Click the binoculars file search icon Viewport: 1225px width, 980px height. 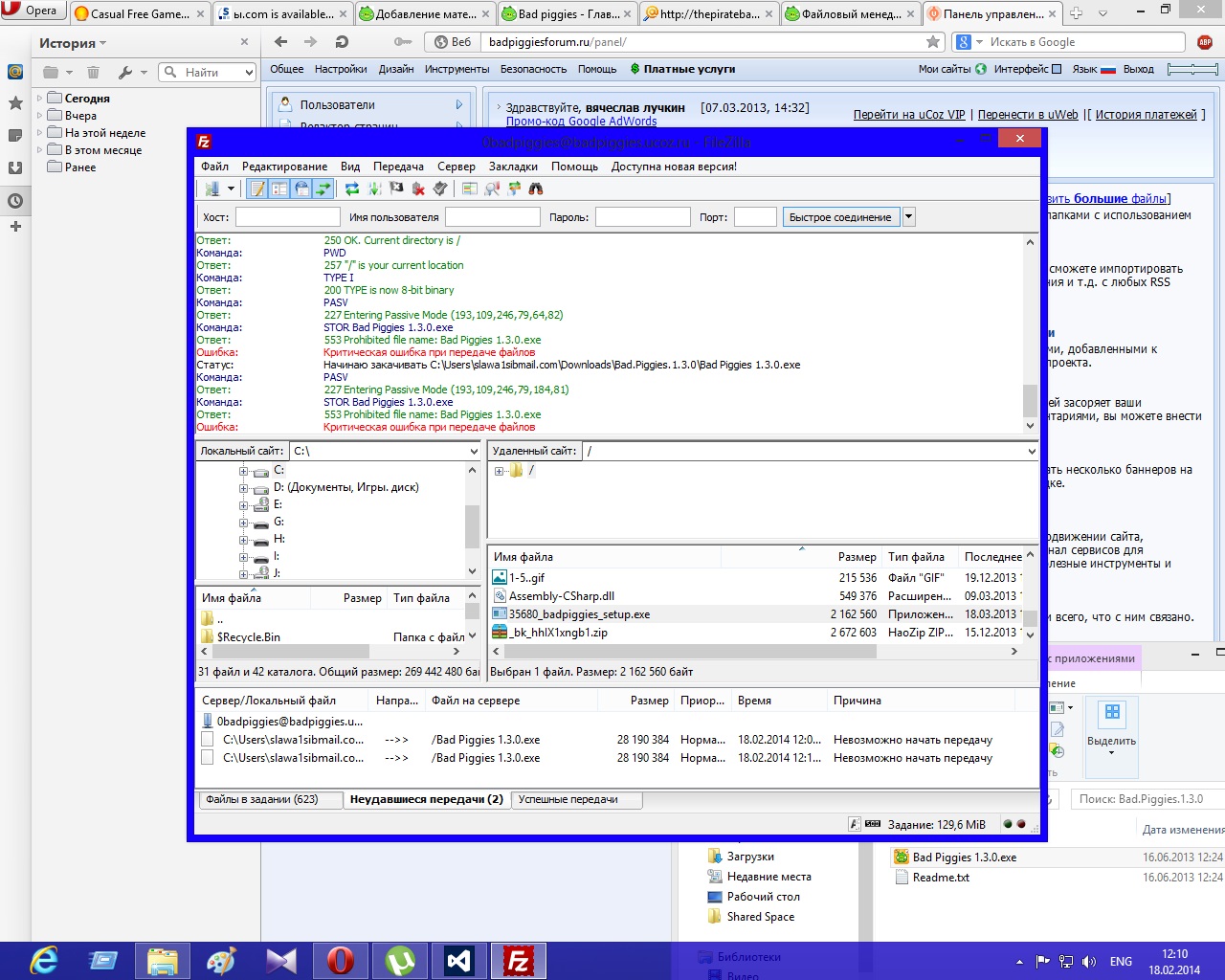point(536,189)
